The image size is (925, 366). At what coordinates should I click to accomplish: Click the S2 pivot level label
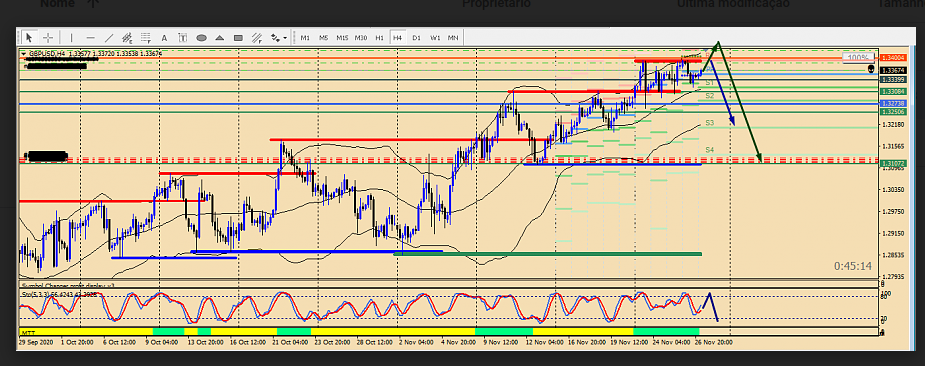710,96
